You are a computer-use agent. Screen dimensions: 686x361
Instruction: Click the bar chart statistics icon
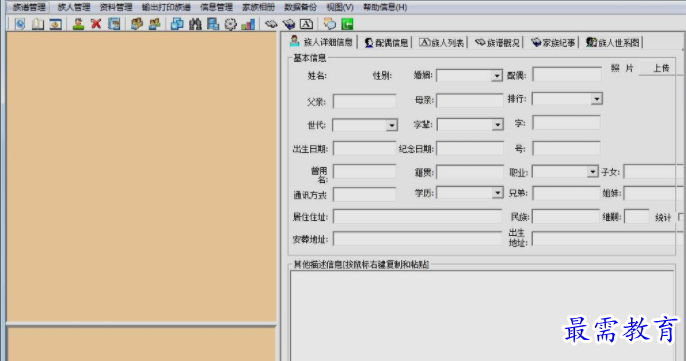[248, 24]
